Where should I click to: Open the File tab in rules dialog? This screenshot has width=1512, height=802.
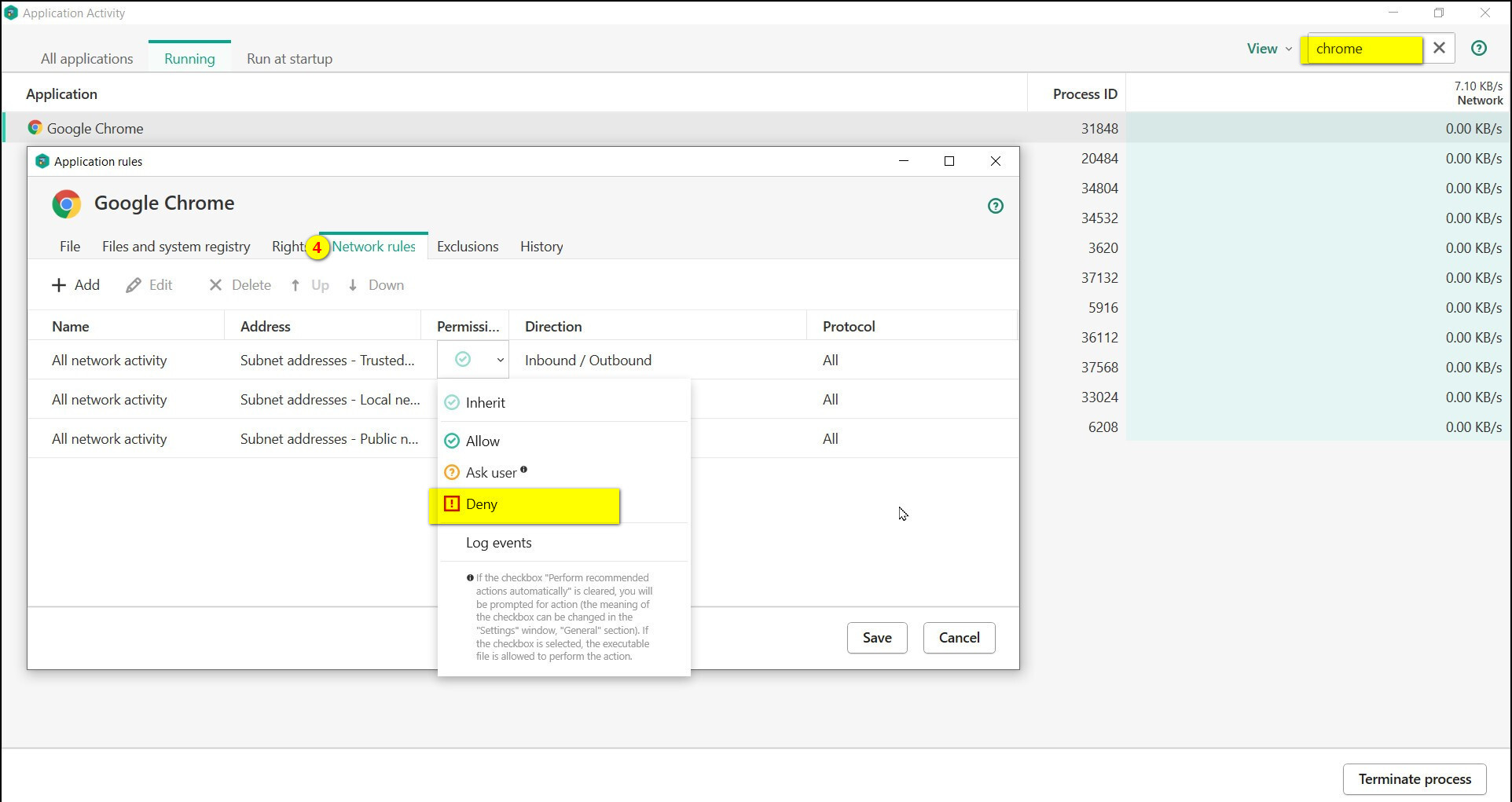click(x=70, y=247)
